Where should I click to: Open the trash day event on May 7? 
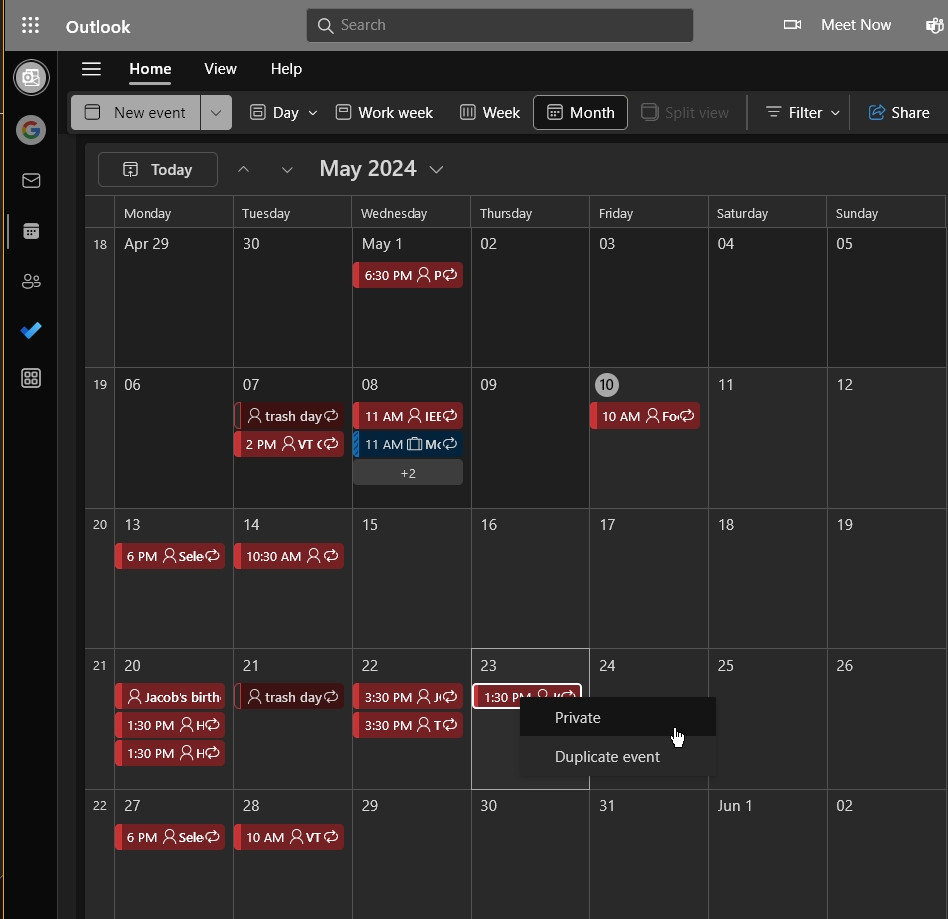click(x=290, y=416)
